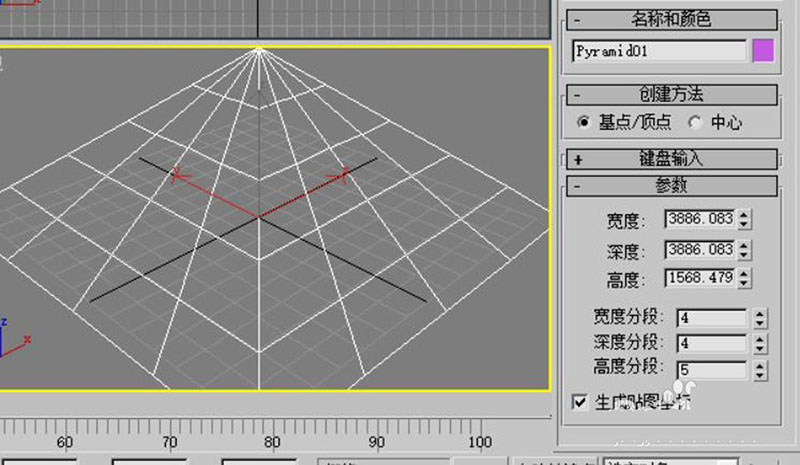Click the 宽度分段 spinner arrows
This screenshot has width=800, height=465.
click(x=760, y=319)
